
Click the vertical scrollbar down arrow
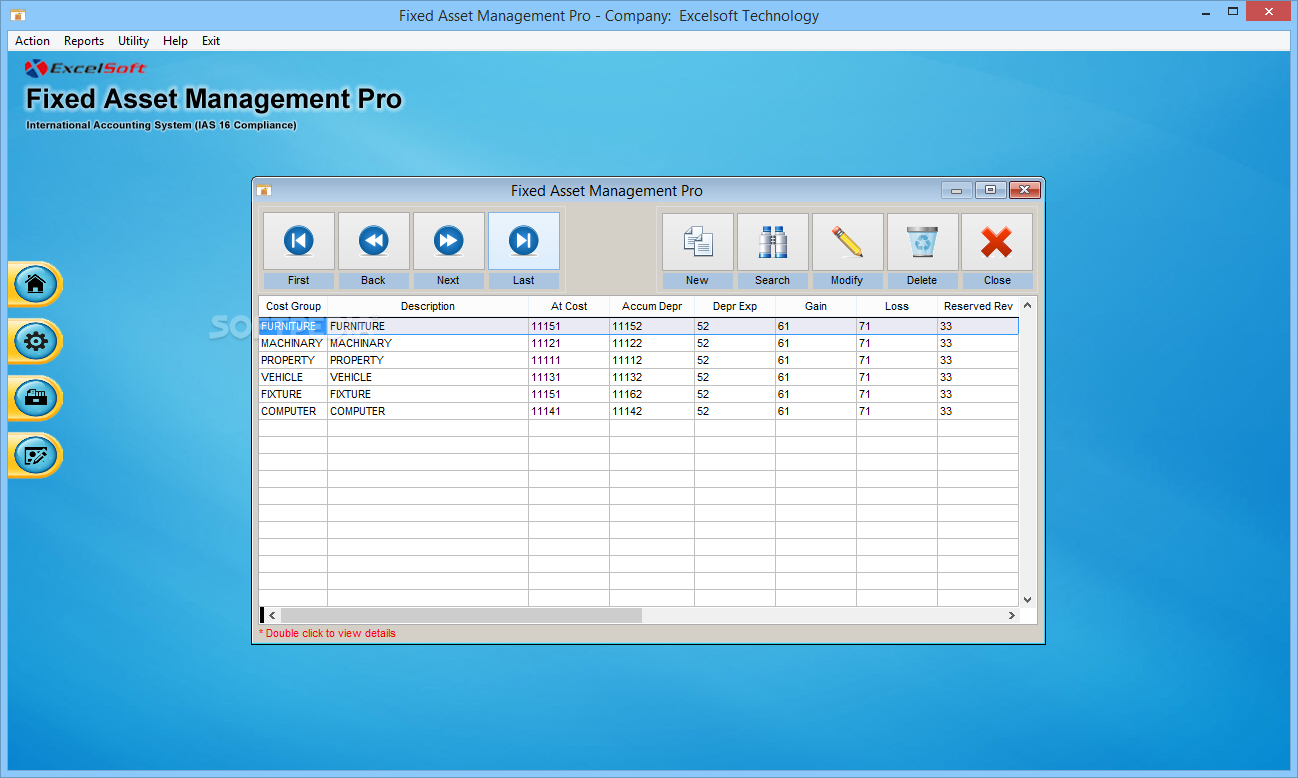[1027, 599]
